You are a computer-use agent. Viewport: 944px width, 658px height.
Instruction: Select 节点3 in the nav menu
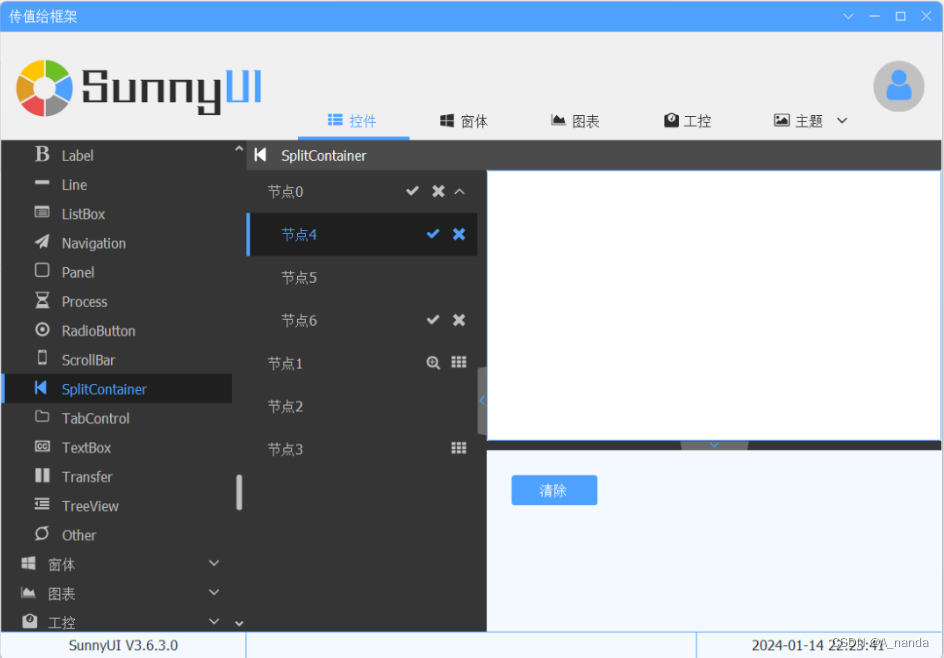(362, 448)
